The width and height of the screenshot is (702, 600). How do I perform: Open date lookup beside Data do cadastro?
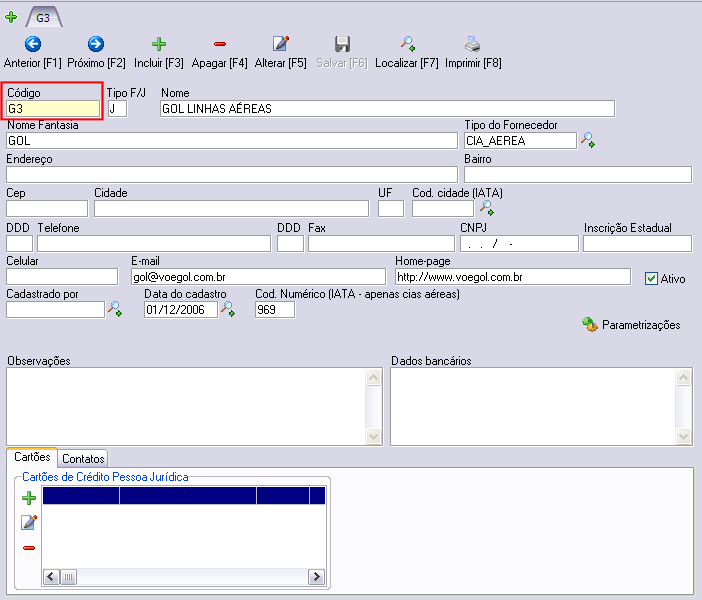228,309
